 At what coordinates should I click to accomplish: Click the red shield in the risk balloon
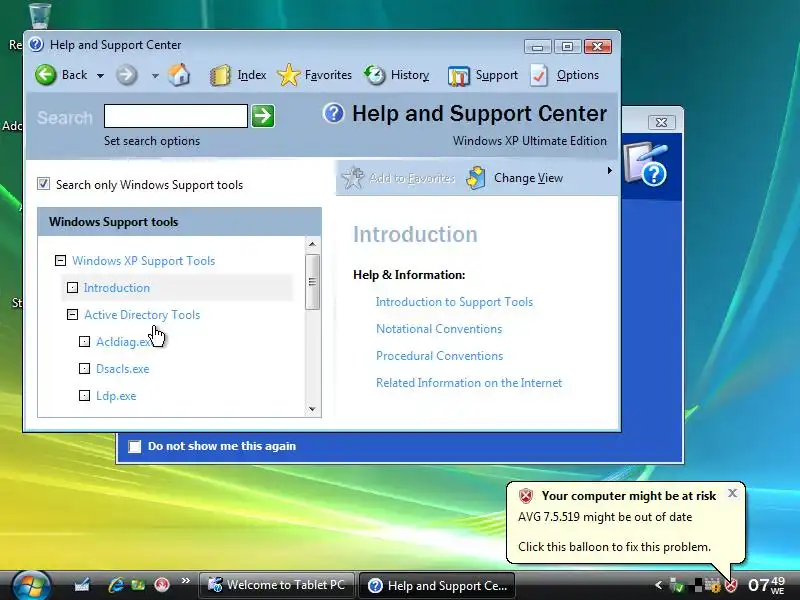tap(526, 496)
